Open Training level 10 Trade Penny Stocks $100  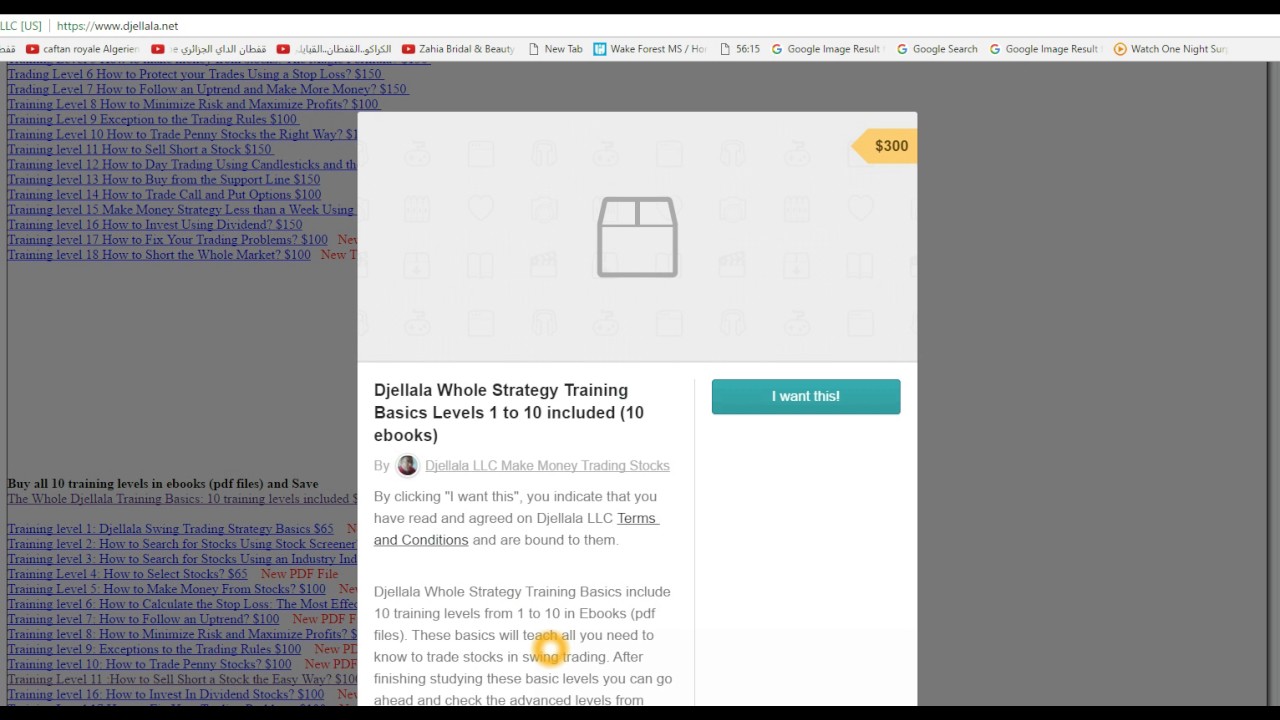150,663
